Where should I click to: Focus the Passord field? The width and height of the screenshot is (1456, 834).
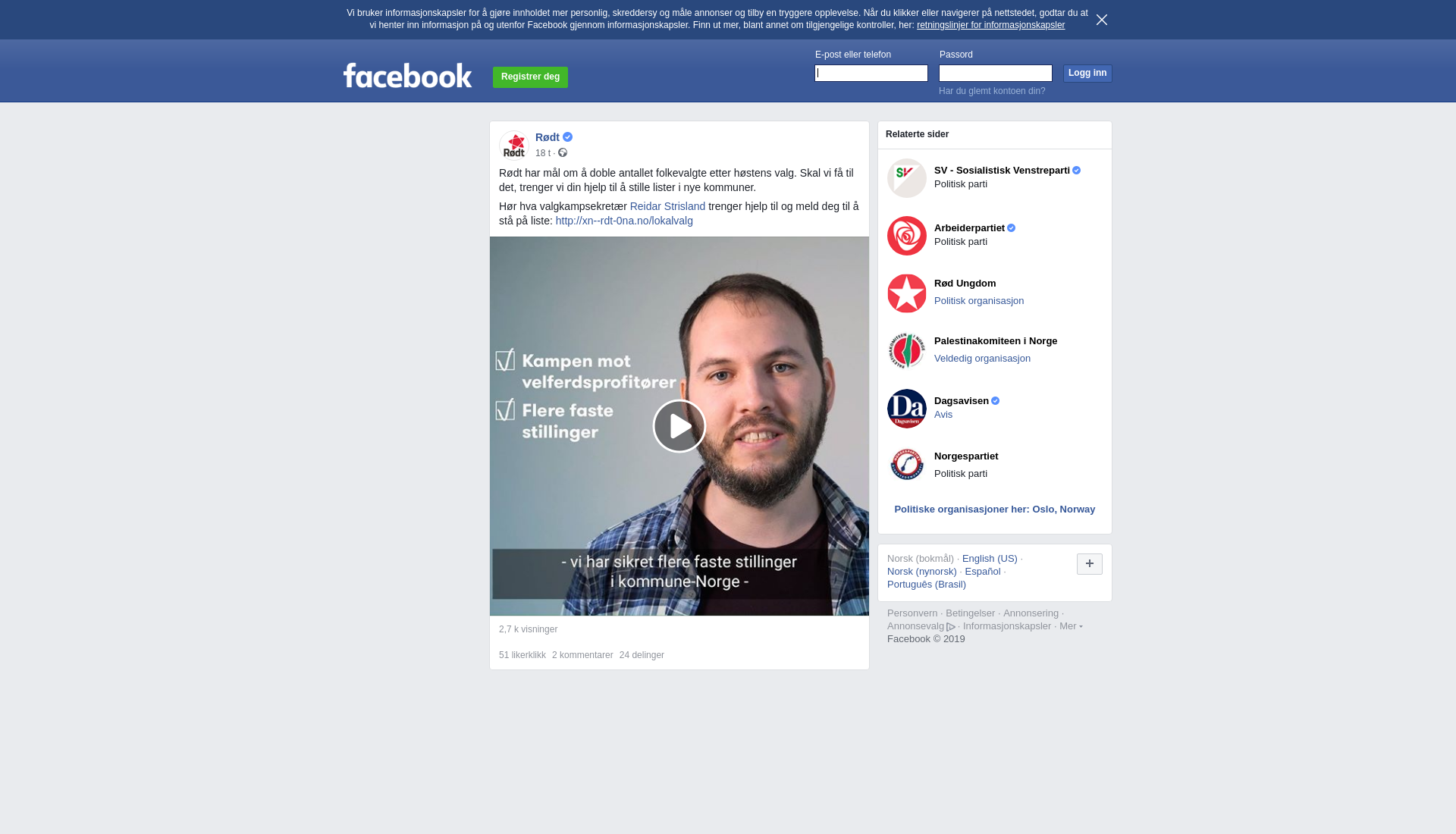pos(996,73)
